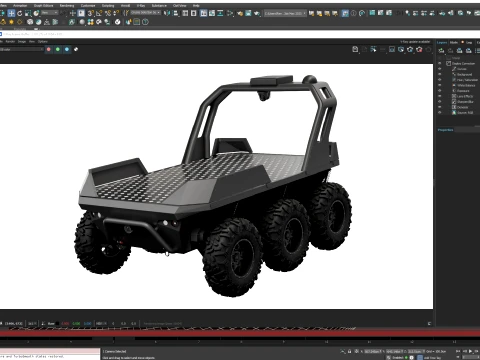Activate the Select and Scale tool

28,13
